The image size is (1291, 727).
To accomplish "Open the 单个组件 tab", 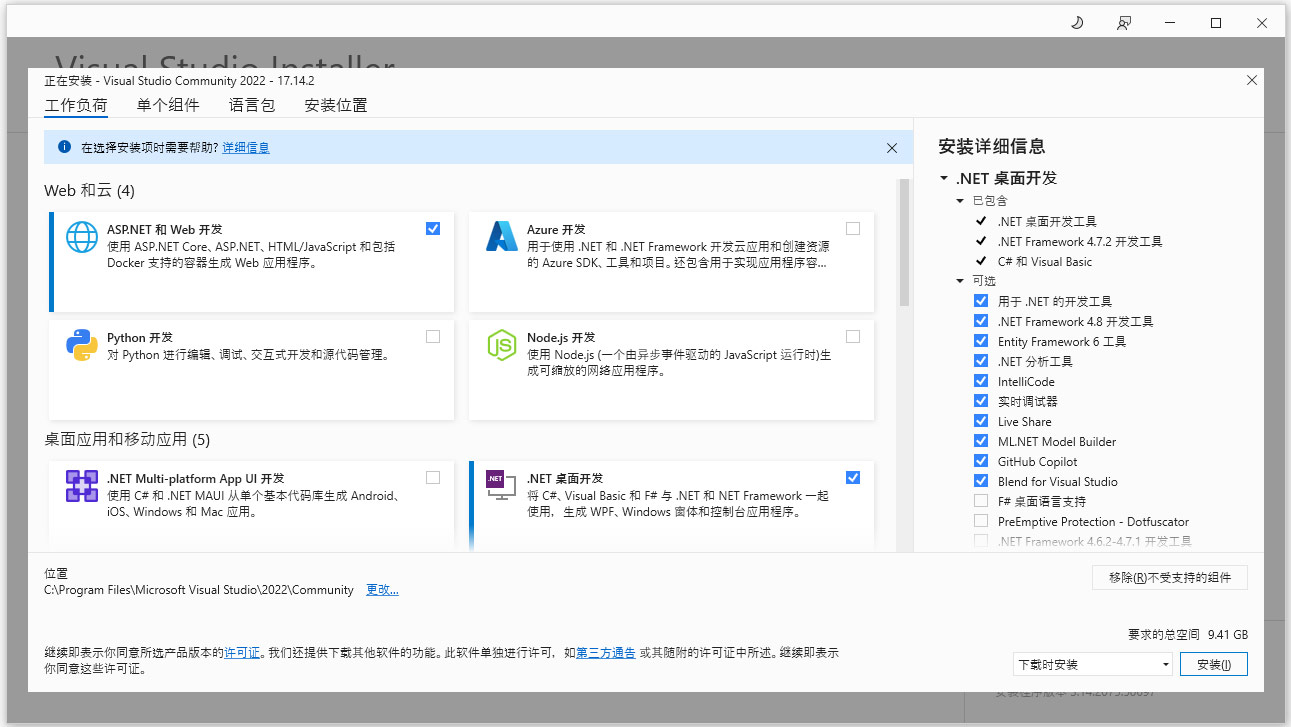I will [168, 105].
